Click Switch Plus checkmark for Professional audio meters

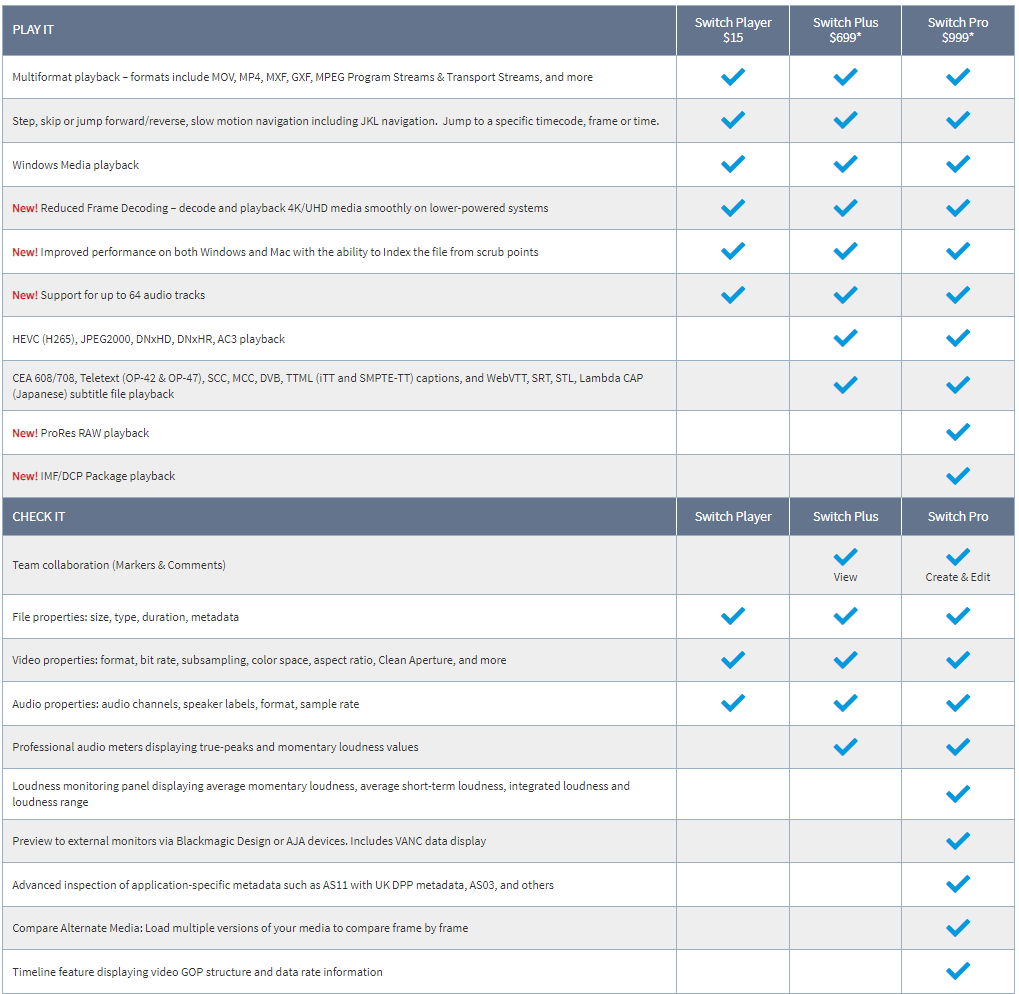click(x=845, y=746)
